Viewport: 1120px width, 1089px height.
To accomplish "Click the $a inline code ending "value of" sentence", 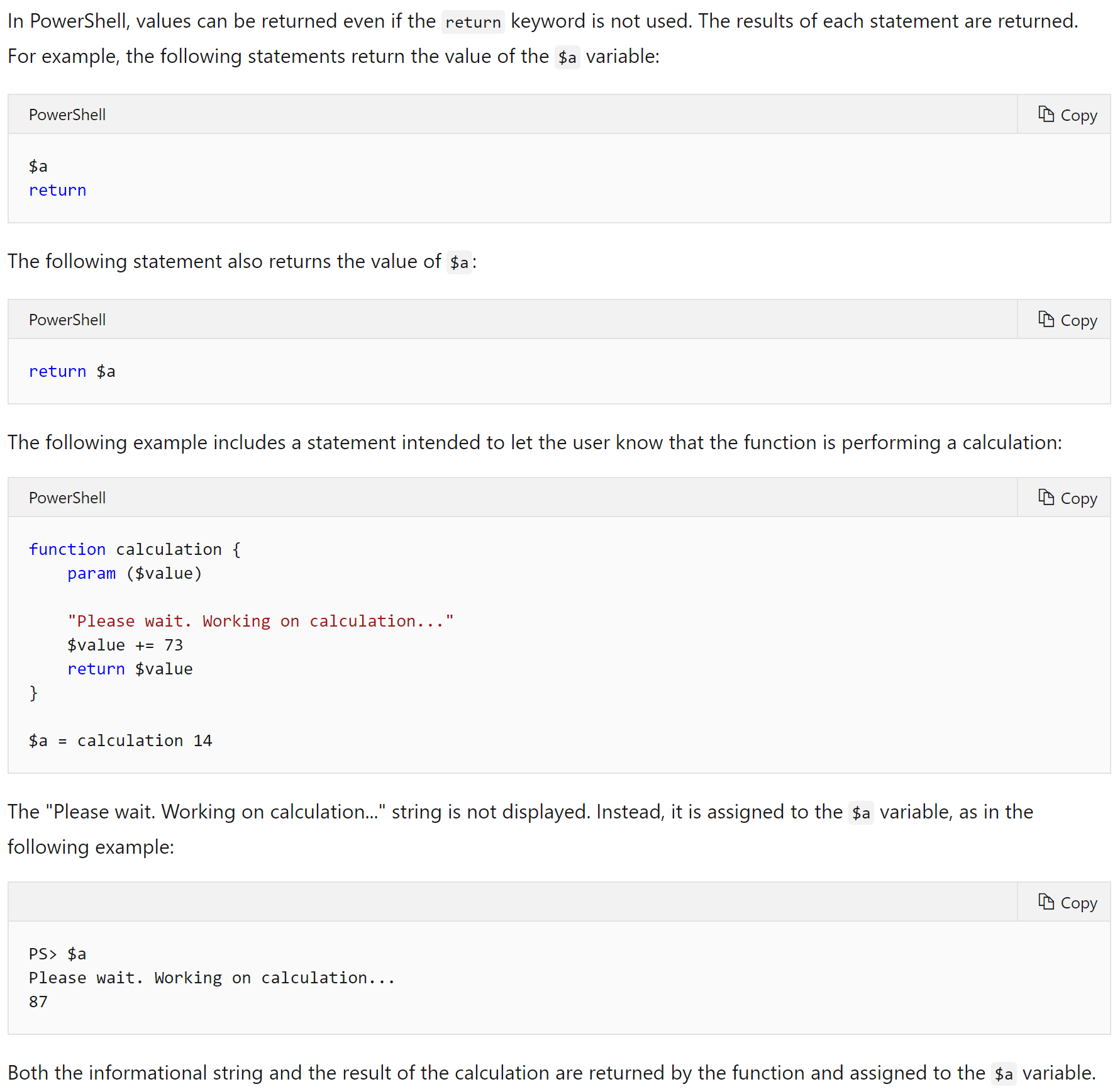I will coord(459,262).
